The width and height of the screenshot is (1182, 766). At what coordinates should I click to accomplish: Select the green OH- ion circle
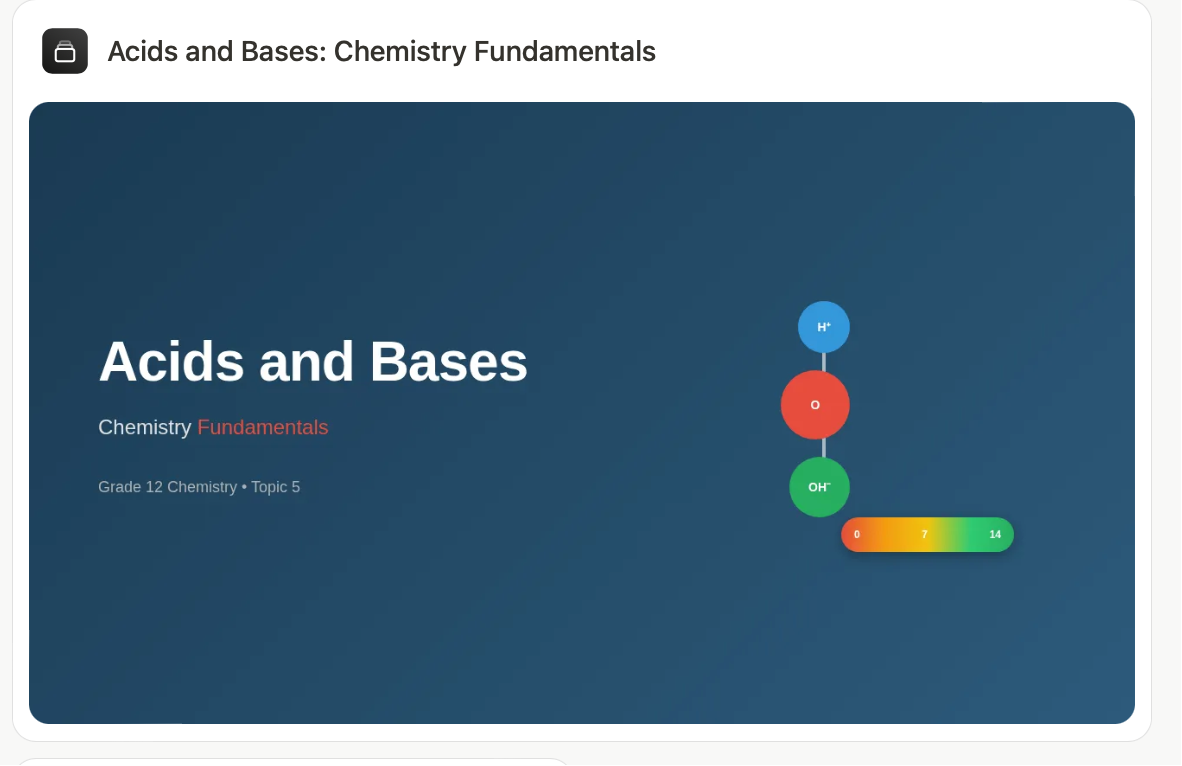[819, 487]
